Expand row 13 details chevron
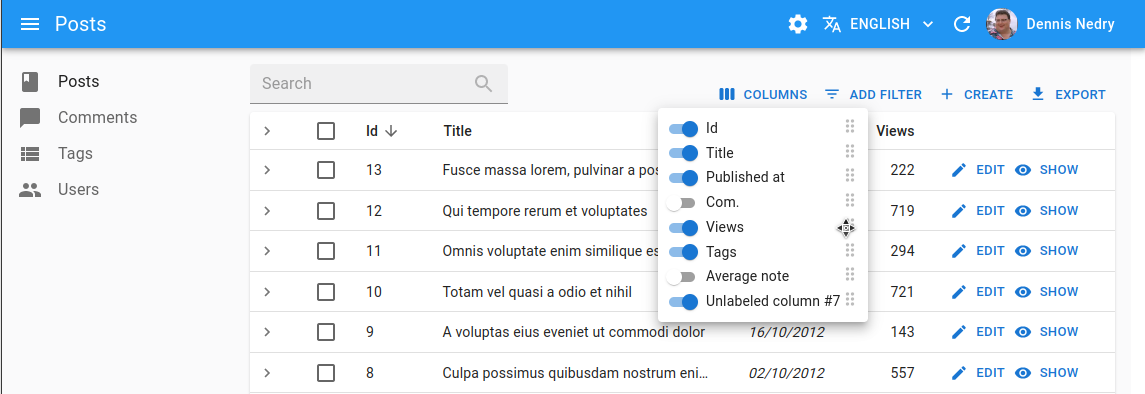This screenshot has width=1145, height=394. [267, 170]
